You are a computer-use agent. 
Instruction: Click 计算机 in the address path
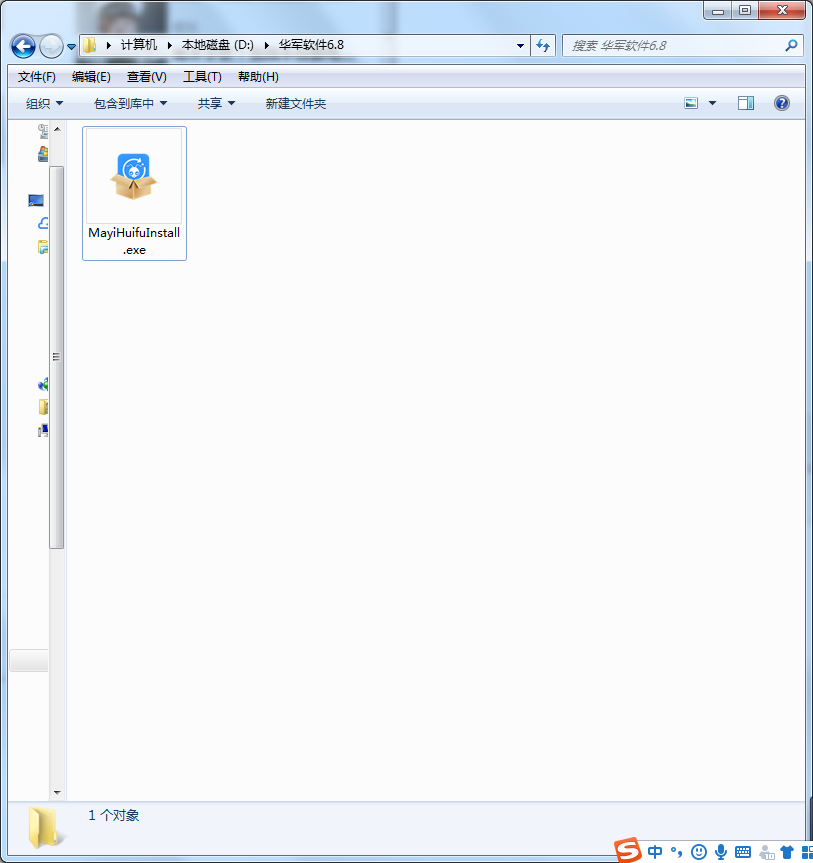(139, 45)
